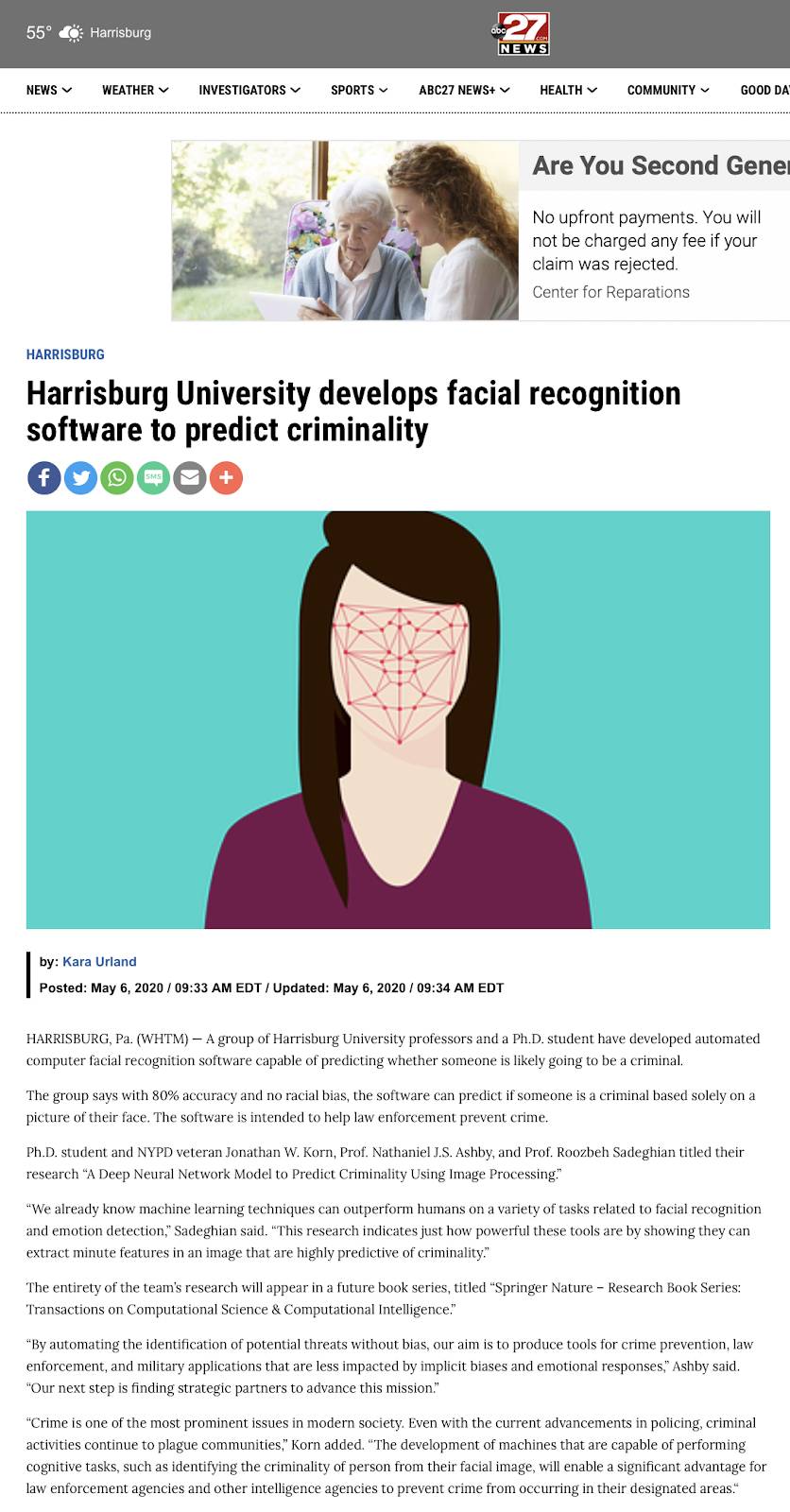Open the Health menu
Viewport: 790px width, 1512px height.
click(x=568, y=90)
